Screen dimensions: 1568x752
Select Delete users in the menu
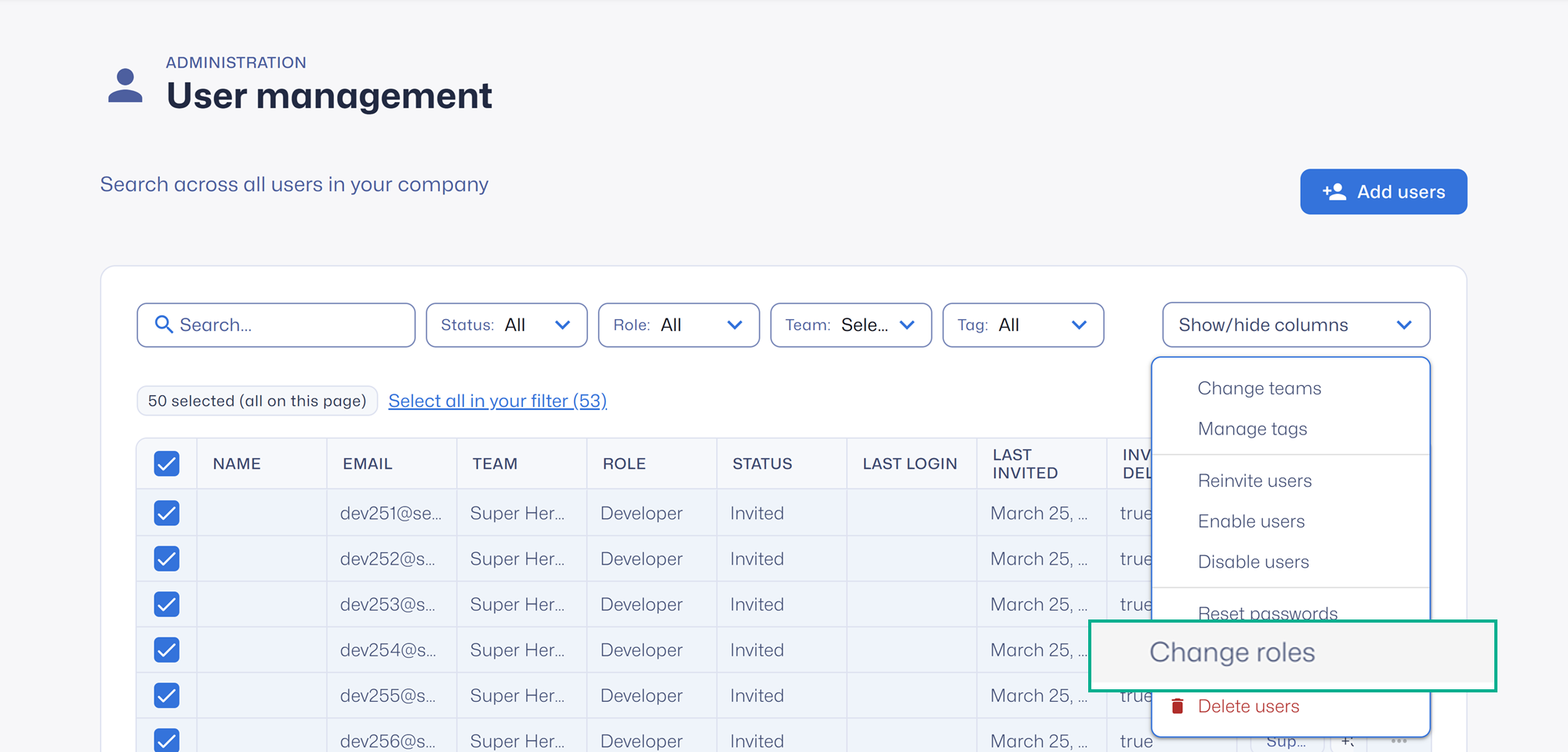click(x=1248, y=706)
